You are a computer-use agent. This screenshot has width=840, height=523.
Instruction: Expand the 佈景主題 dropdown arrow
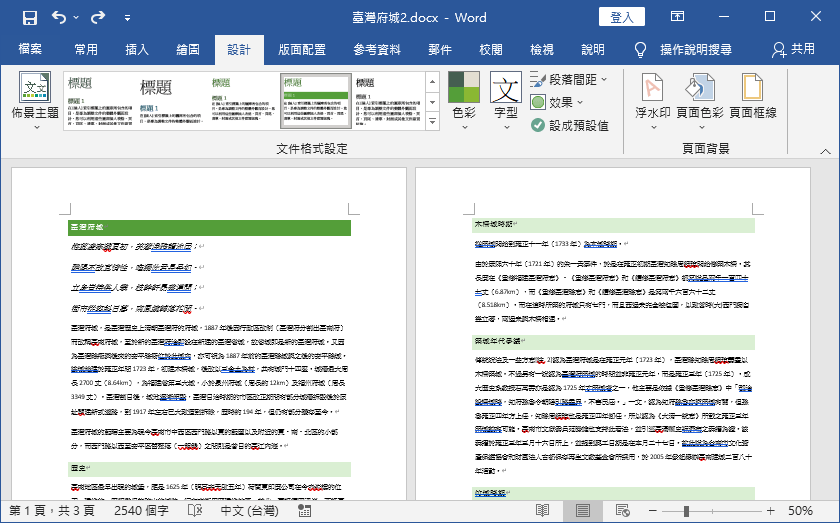tap(36, 128)
